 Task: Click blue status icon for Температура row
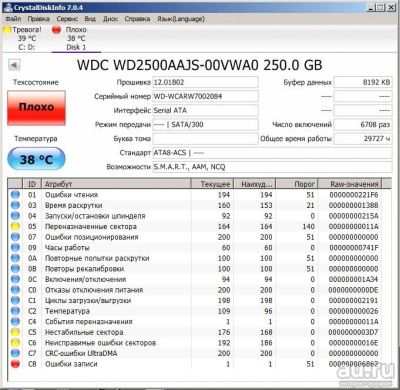click(15, 311)
